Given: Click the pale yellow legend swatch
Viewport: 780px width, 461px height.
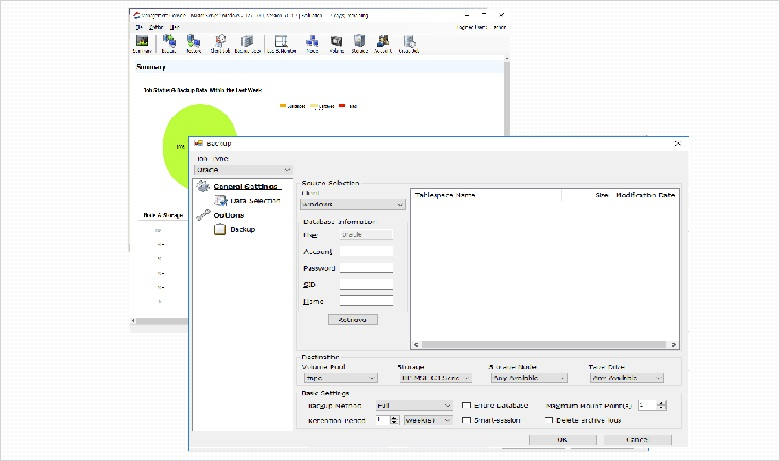Looking at the screenshot, I should [x=313, y=106].
